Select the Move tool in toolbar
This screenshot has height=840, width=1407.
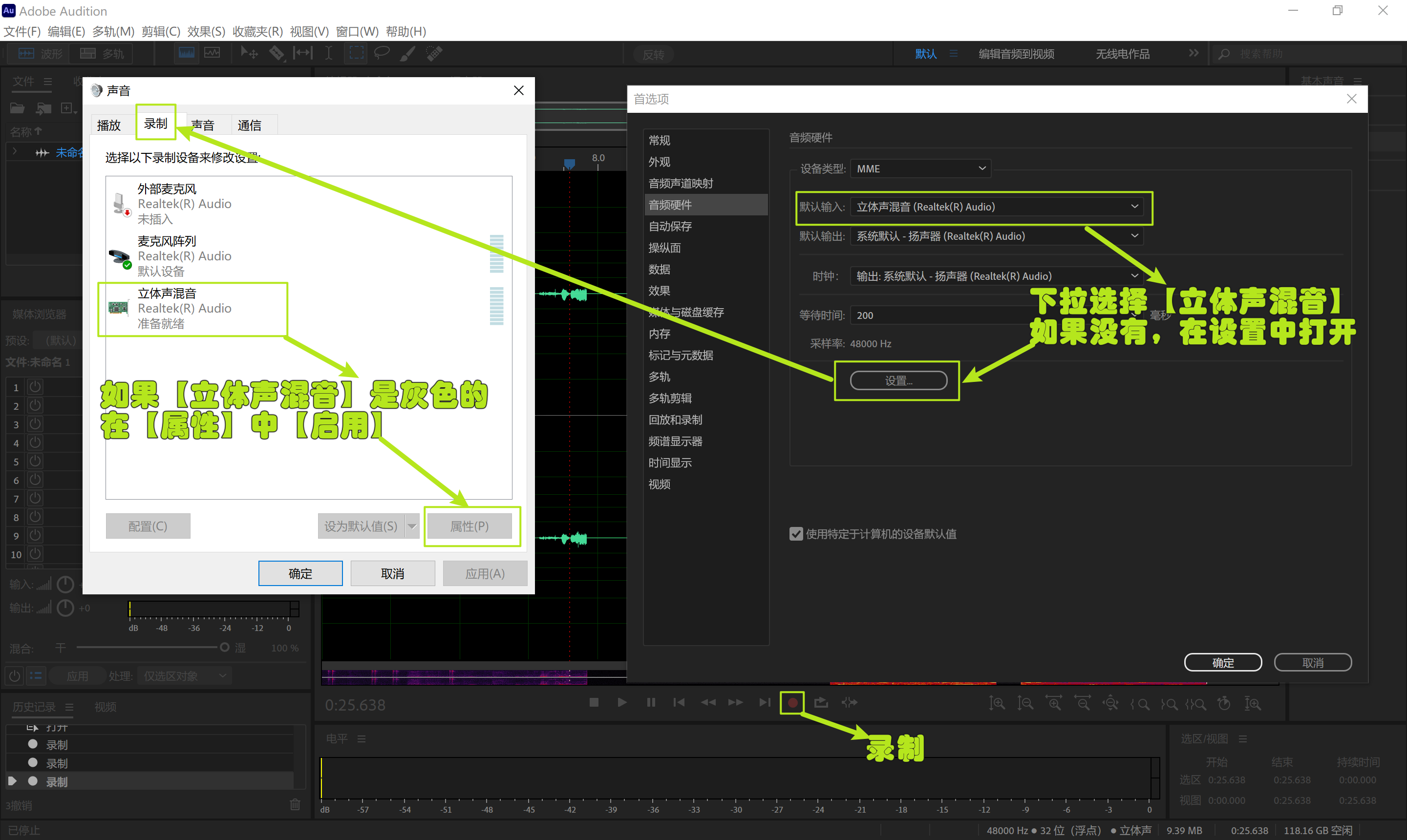click(x=249, y=53)
